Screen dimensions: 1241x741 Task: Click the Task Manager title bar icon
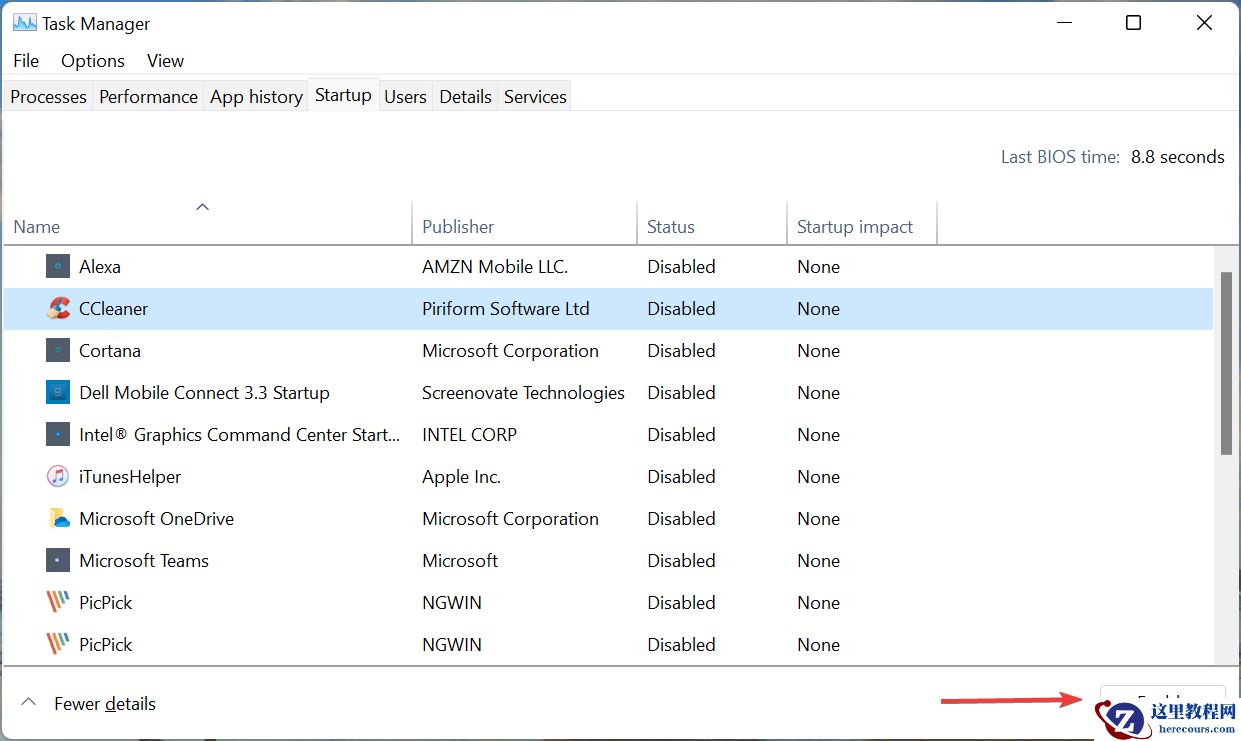tap(24, 23)
